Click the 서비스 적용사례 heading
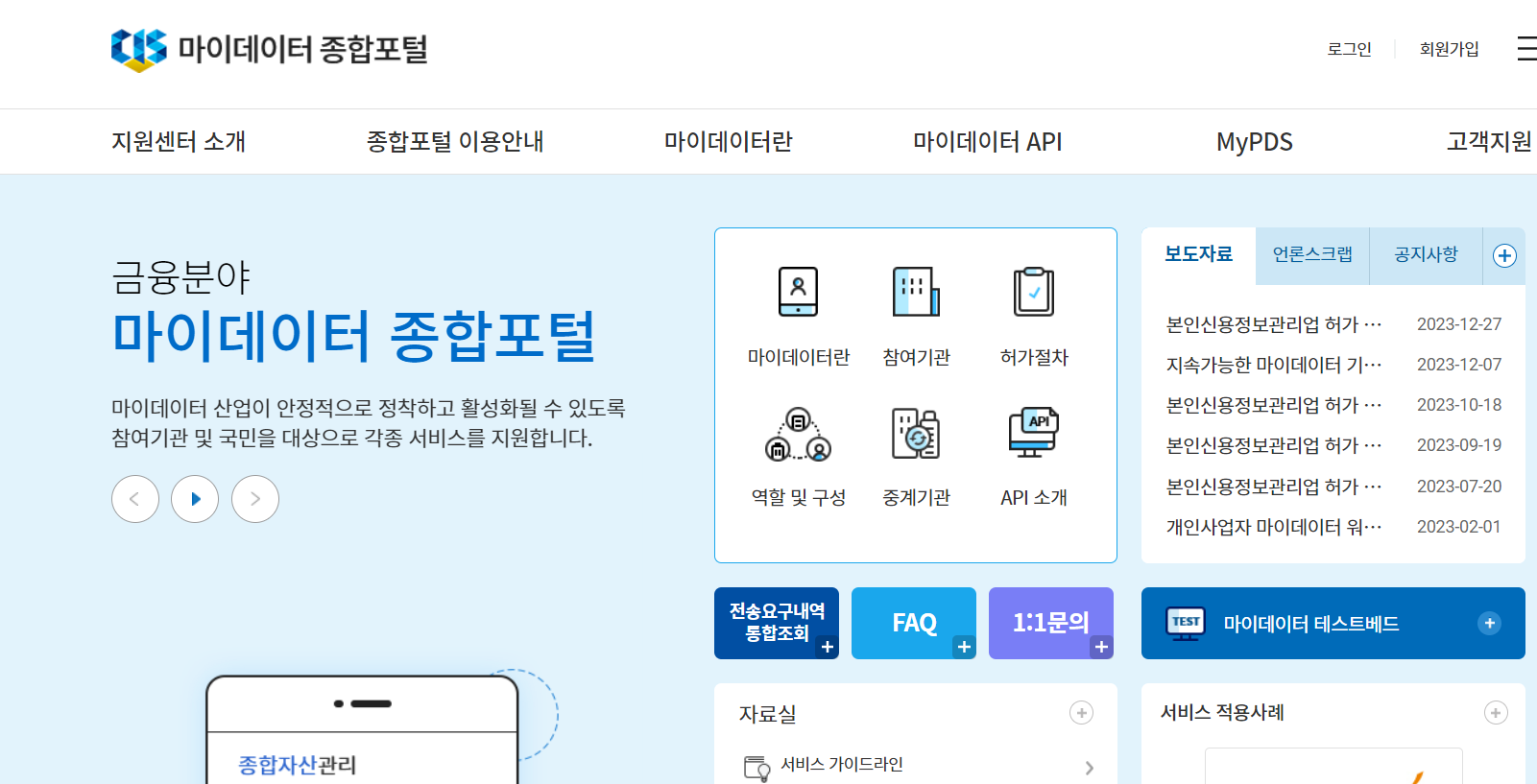Image resolution: width=1537 pixels, height=784 pixels. click(x=1222, y=713)
